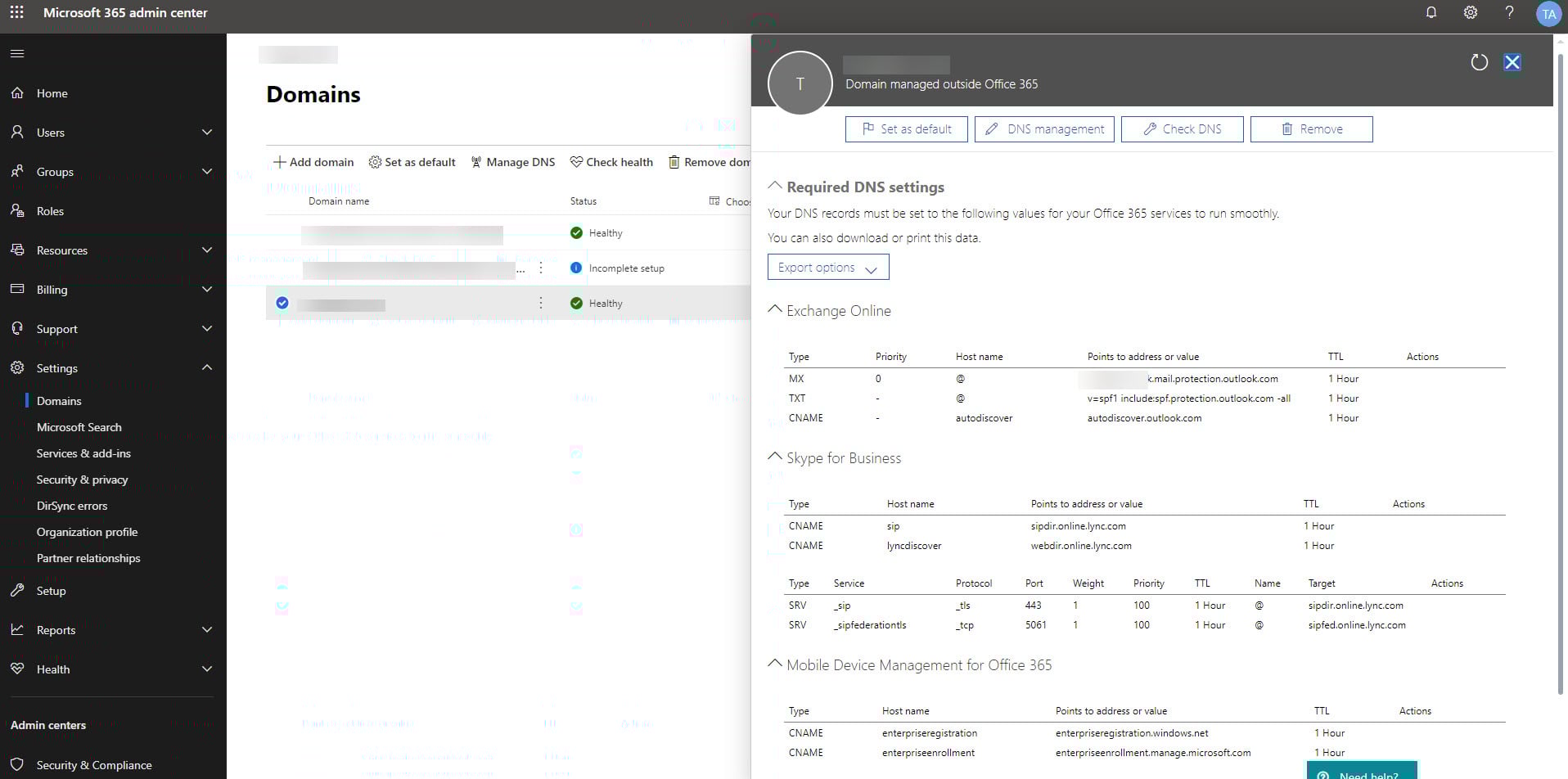Screen dimensions: 1568x779
Task: Open the three-dot menu on the selected domain
Action: coord(540,303)
